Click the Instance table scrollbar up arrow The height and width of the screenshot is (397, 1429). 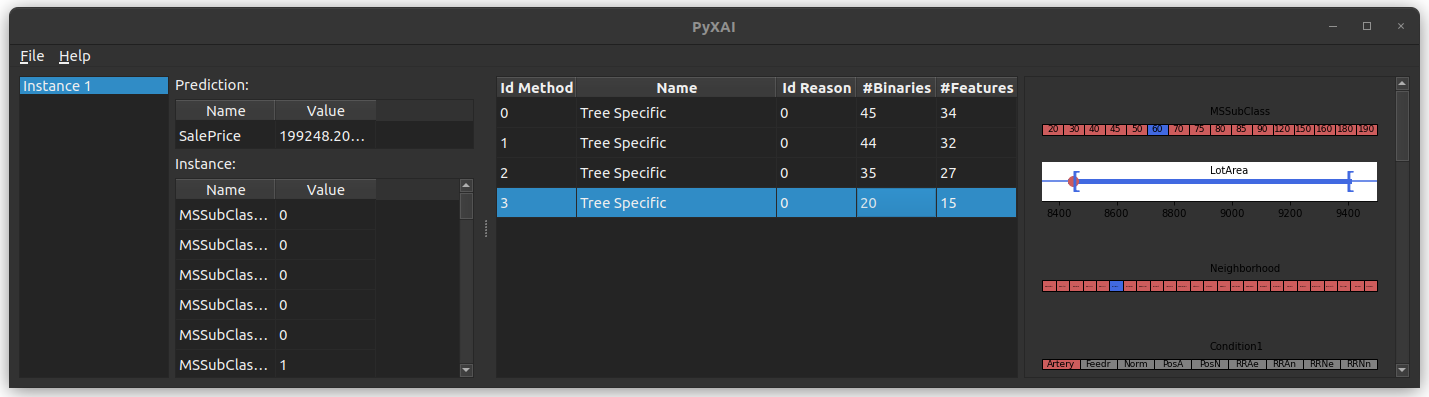point(466,185)
